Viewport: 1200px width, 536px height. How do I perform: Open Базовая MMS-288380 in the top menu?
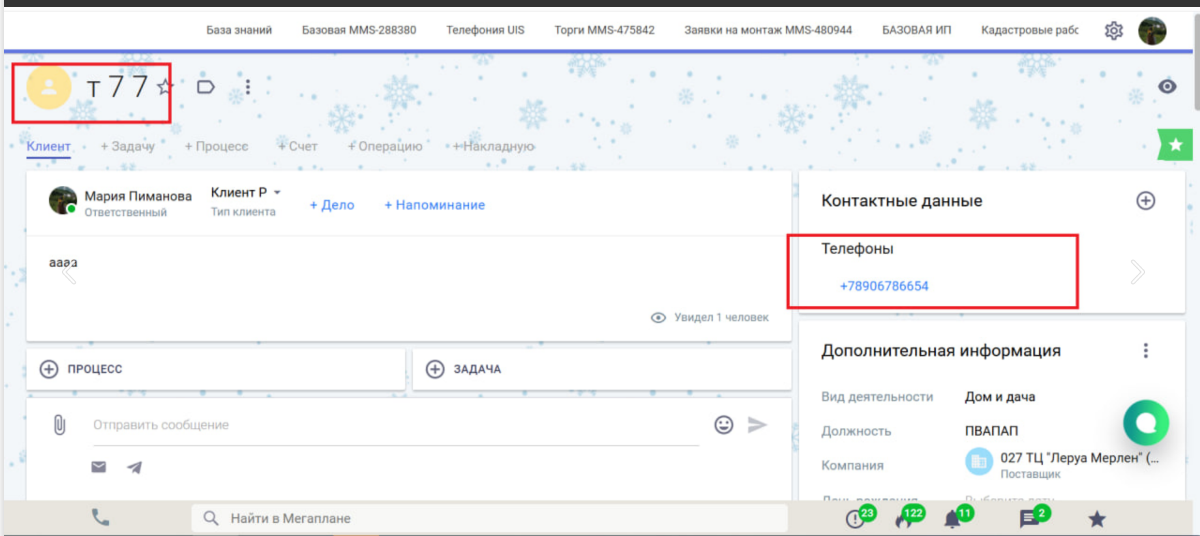tap(359, 30)
